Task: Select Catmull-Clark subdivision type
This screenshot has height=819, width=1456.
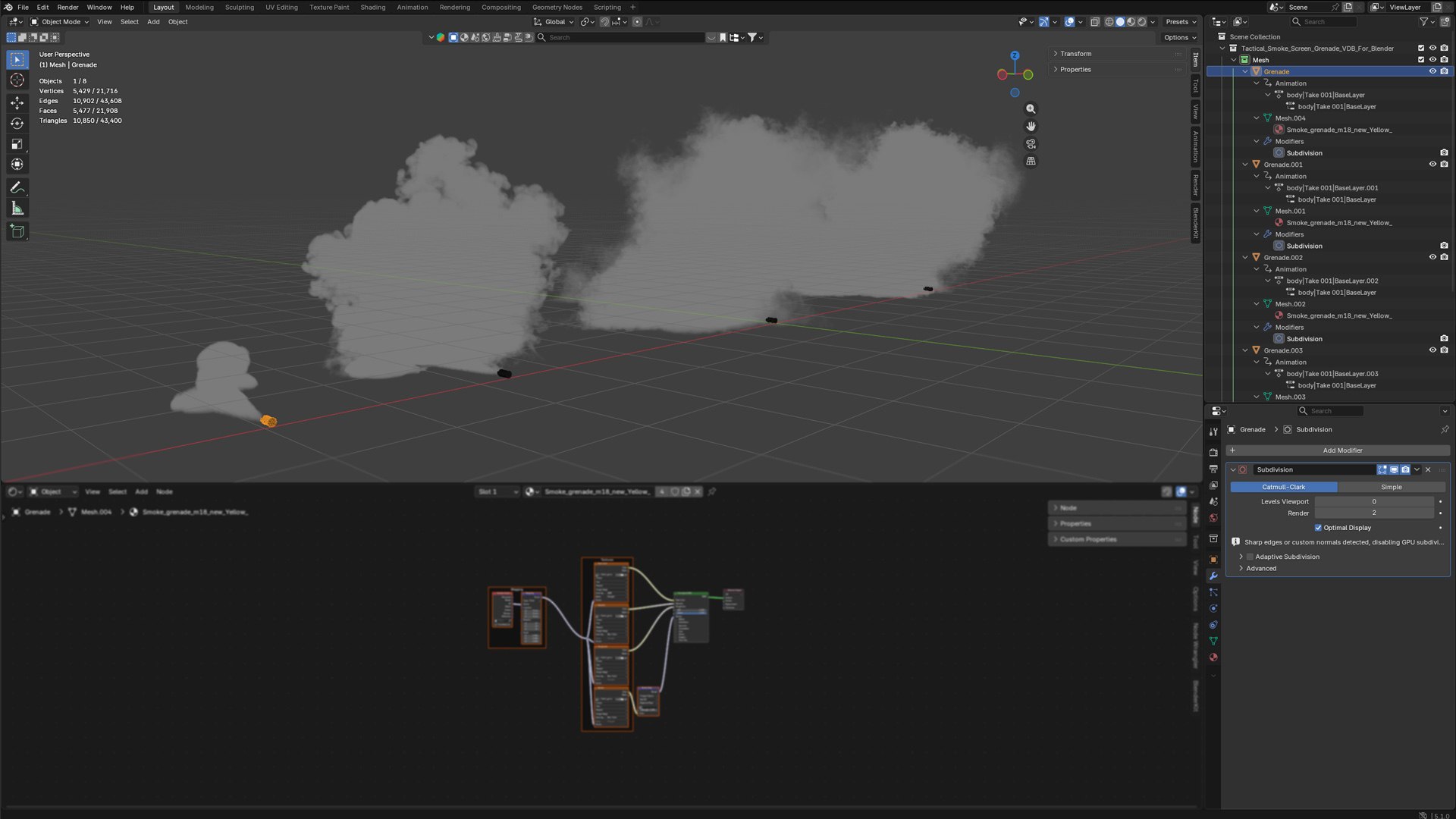Action: (1283, 488)
